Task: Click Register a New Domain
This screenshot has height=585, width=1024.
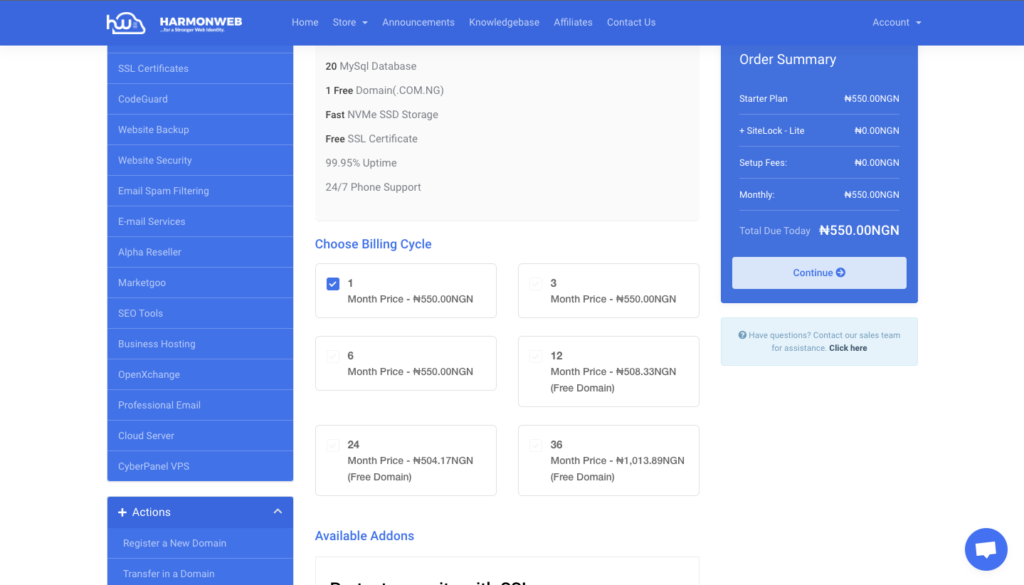Action: coord(200,543)
